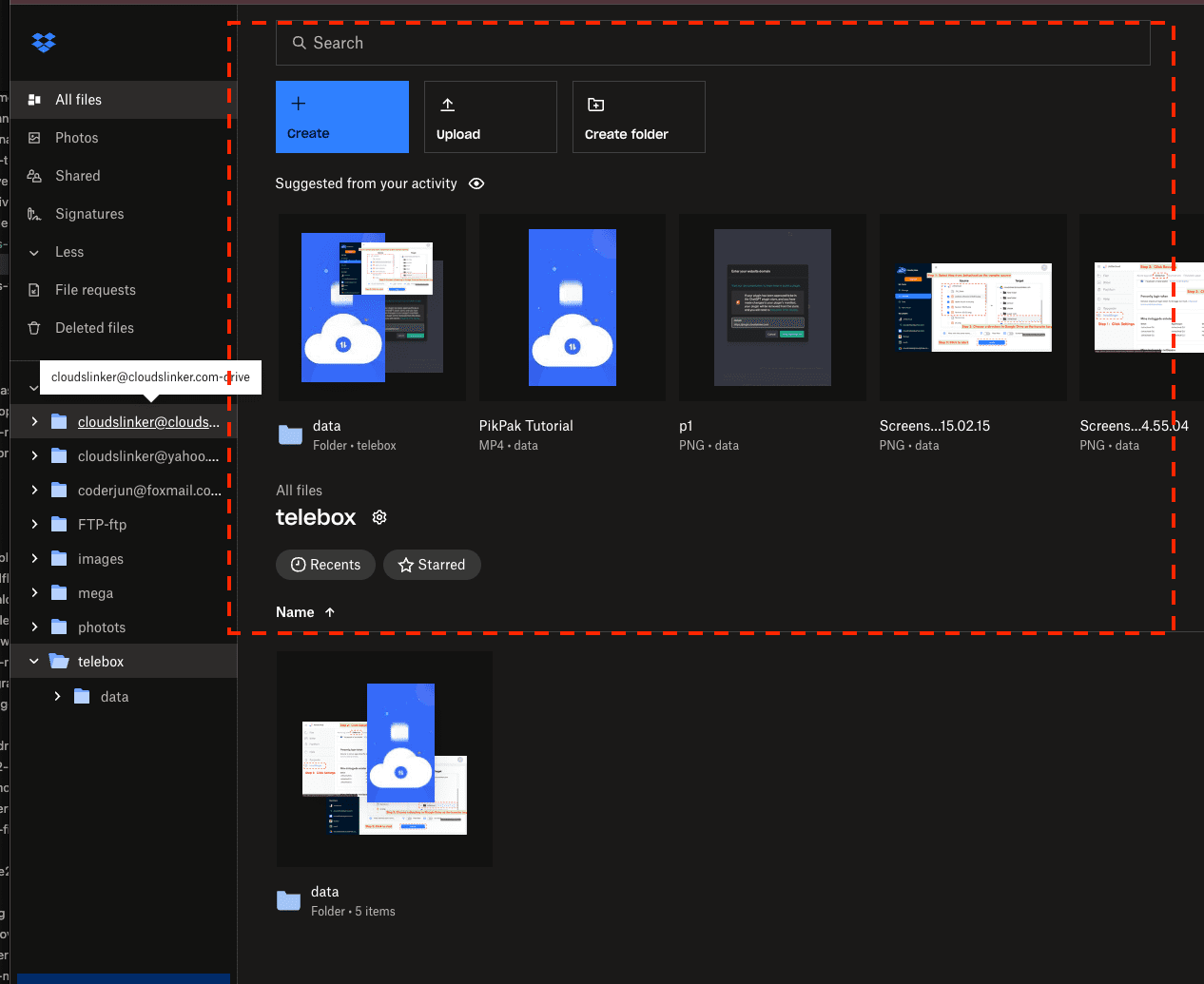Viewport: 1204px width, 984px height.
Task: Expand coderjun@foxmail.co... folder chevron
Action: coord(34,491)
